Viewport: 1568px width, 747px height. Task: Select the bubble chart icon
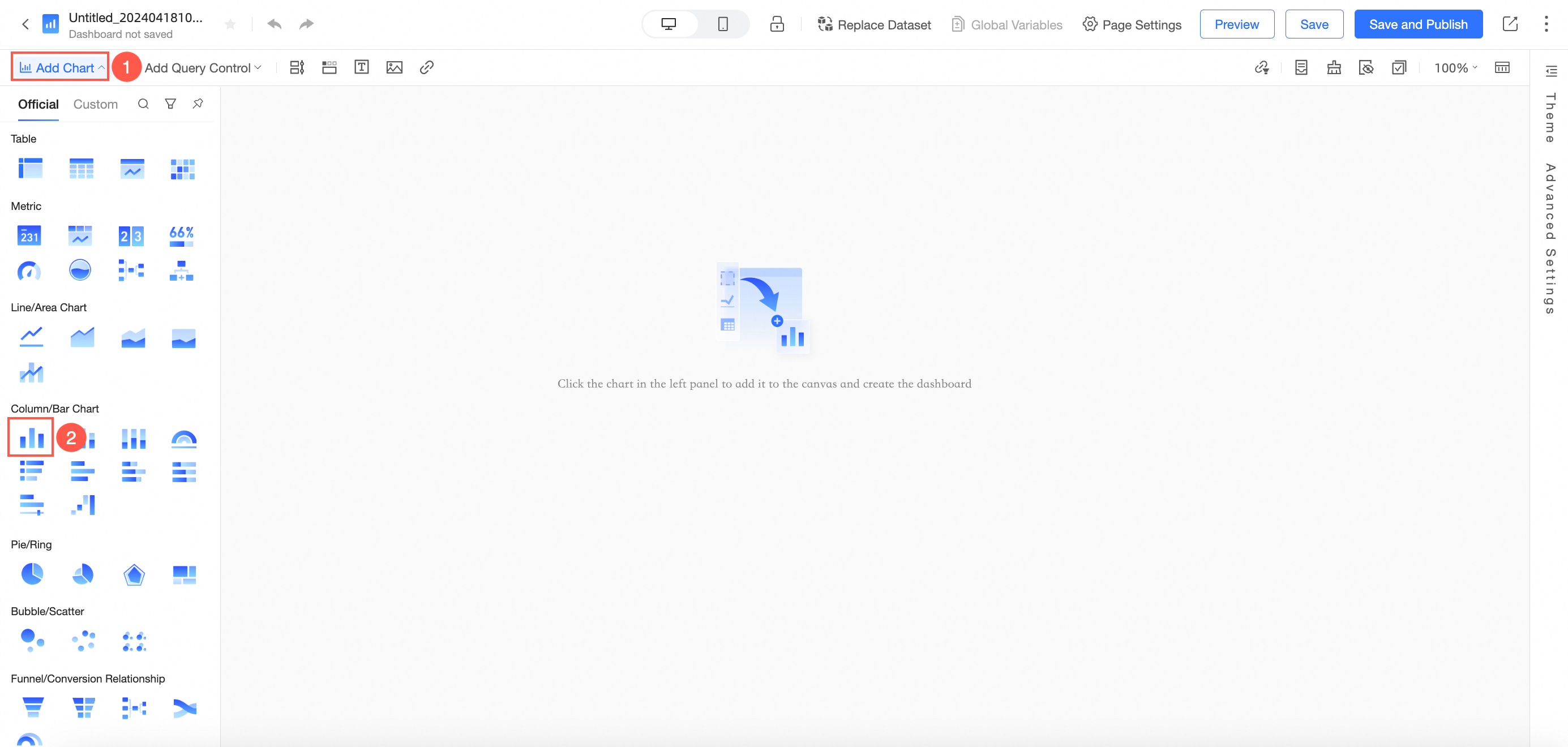click(x=32, y=640)
